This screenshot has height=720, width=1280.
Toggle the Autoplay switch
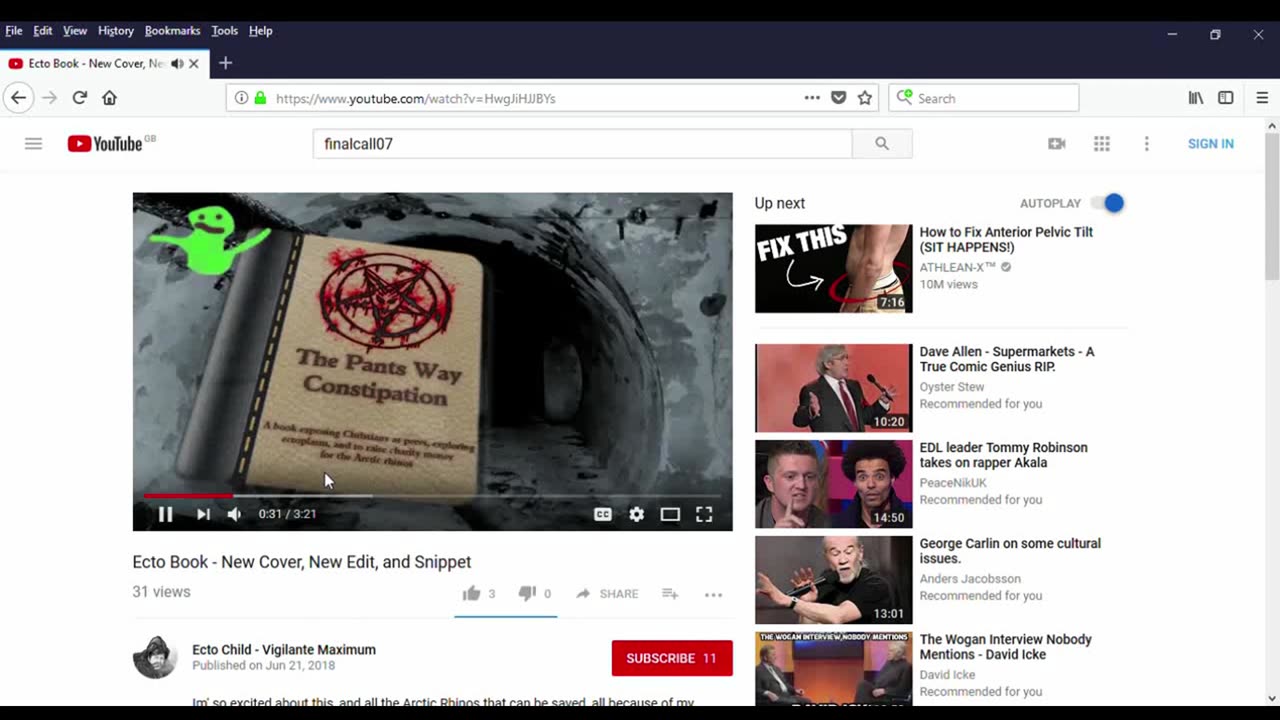(1108, 203)
